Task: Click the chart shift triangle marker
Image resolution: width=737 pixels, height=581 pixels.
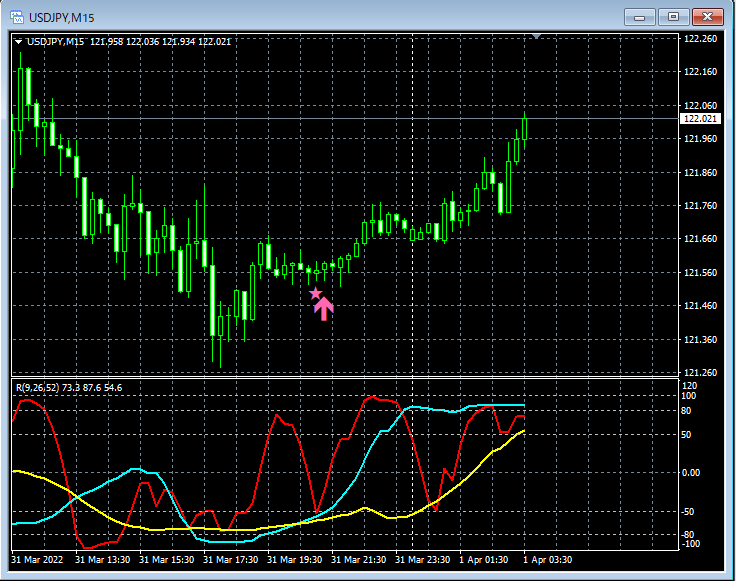Action: (x=536, y=36)
